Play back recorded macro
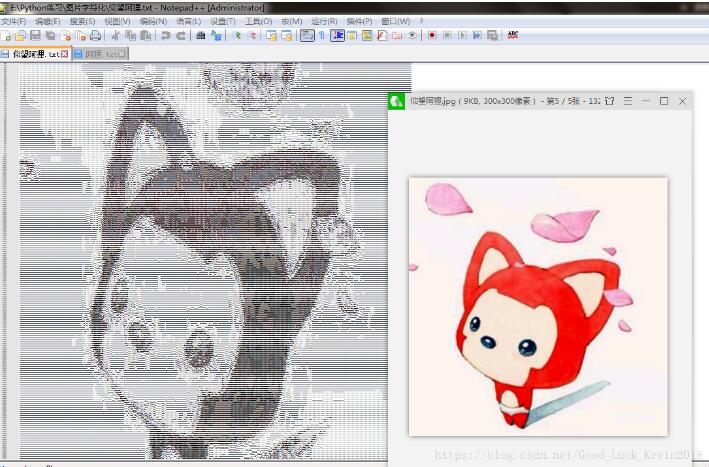709x467 pixels. coord(462,36)
